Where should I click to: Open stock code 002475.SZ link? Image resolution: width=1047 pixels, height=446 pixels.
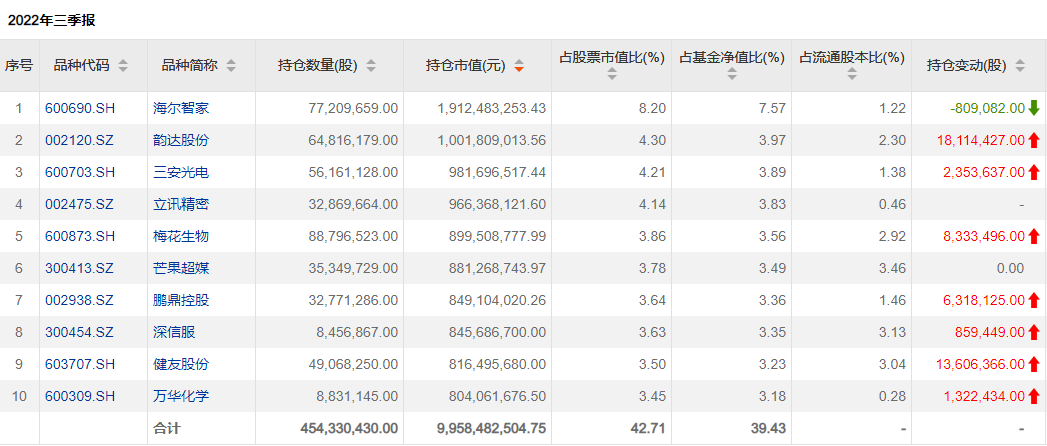[79, 204]
